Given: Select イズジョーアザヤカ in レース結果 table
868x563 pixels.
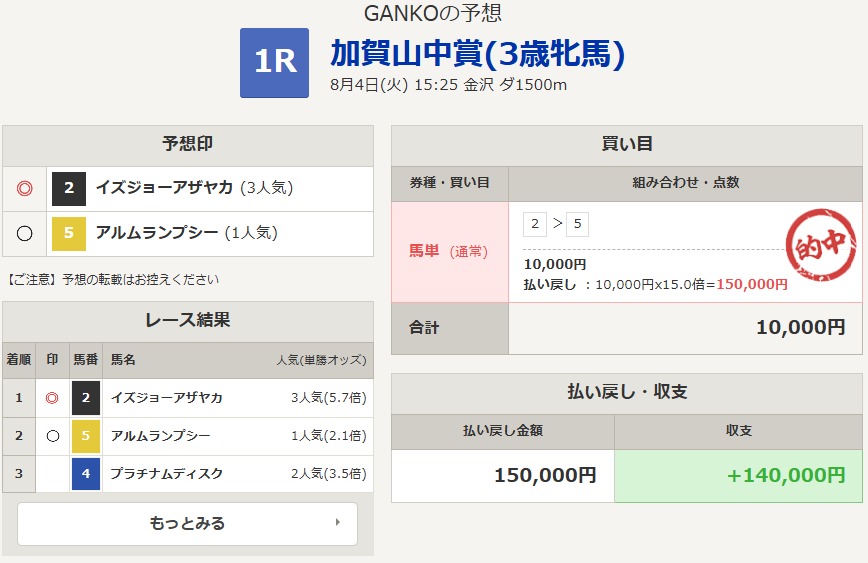Looking at the screenshot, I should [x=167, y=398].
